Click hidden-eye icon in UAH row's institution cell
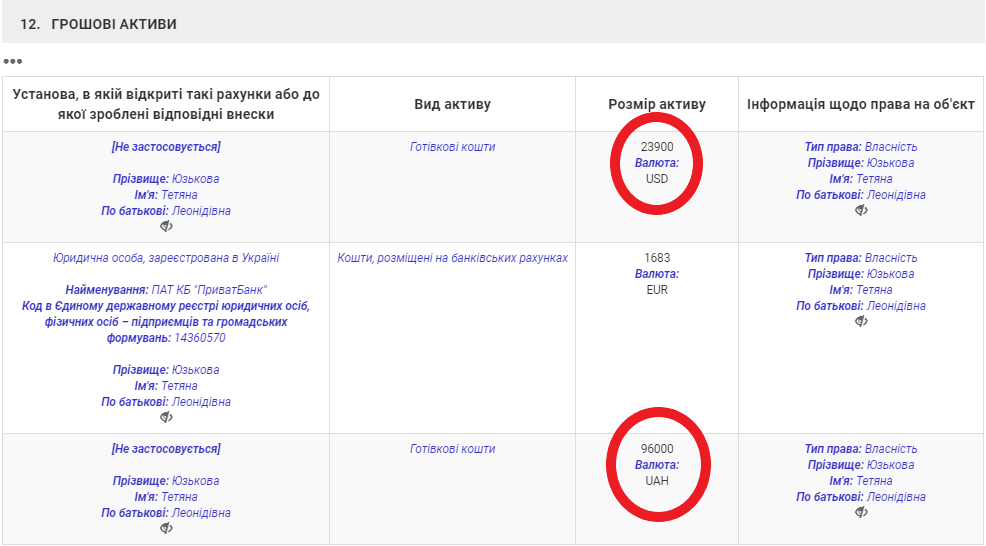986x546 pixels. click(166, 529)
